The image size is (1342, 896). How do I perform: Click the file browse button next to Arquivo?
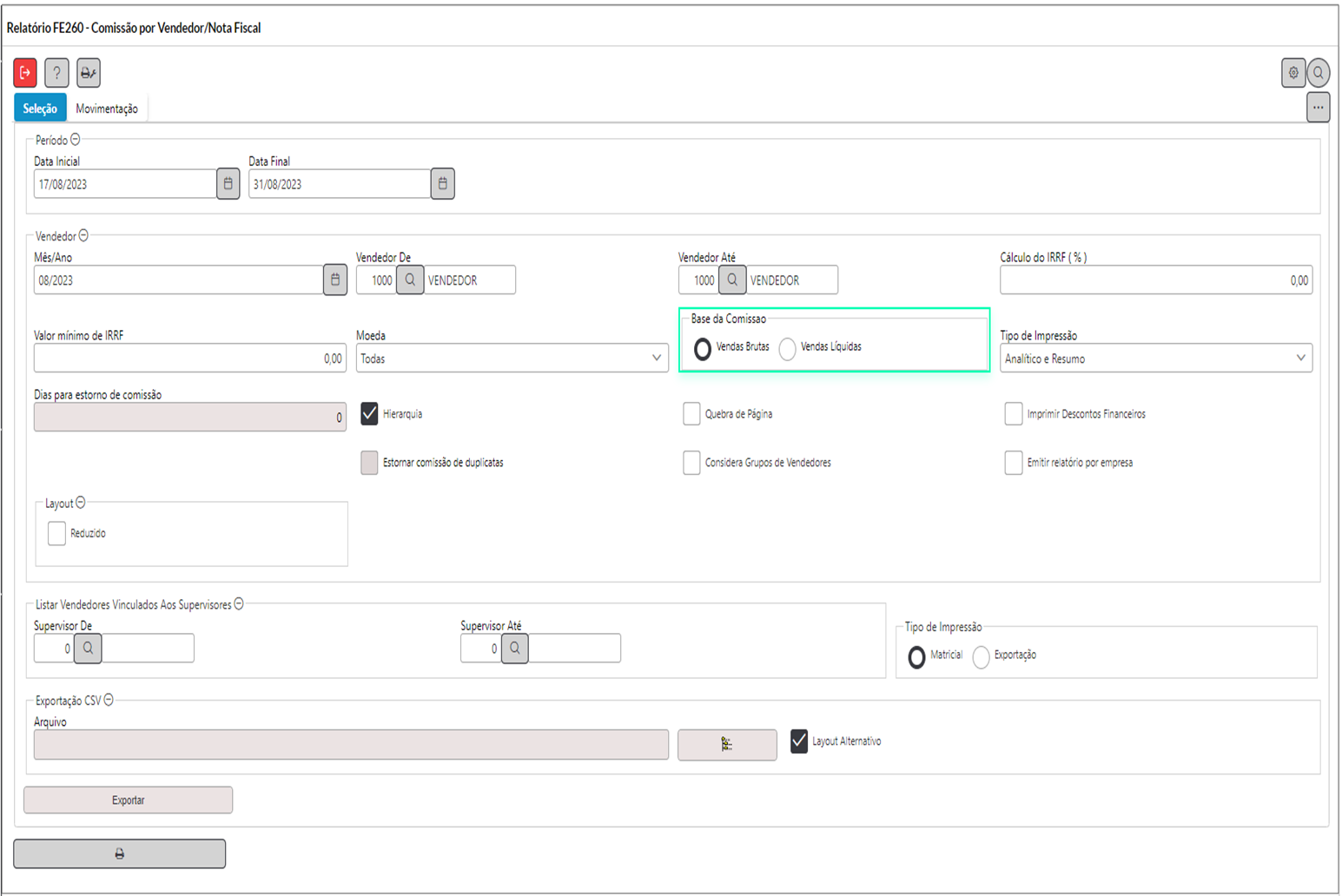tap(727, 745)
